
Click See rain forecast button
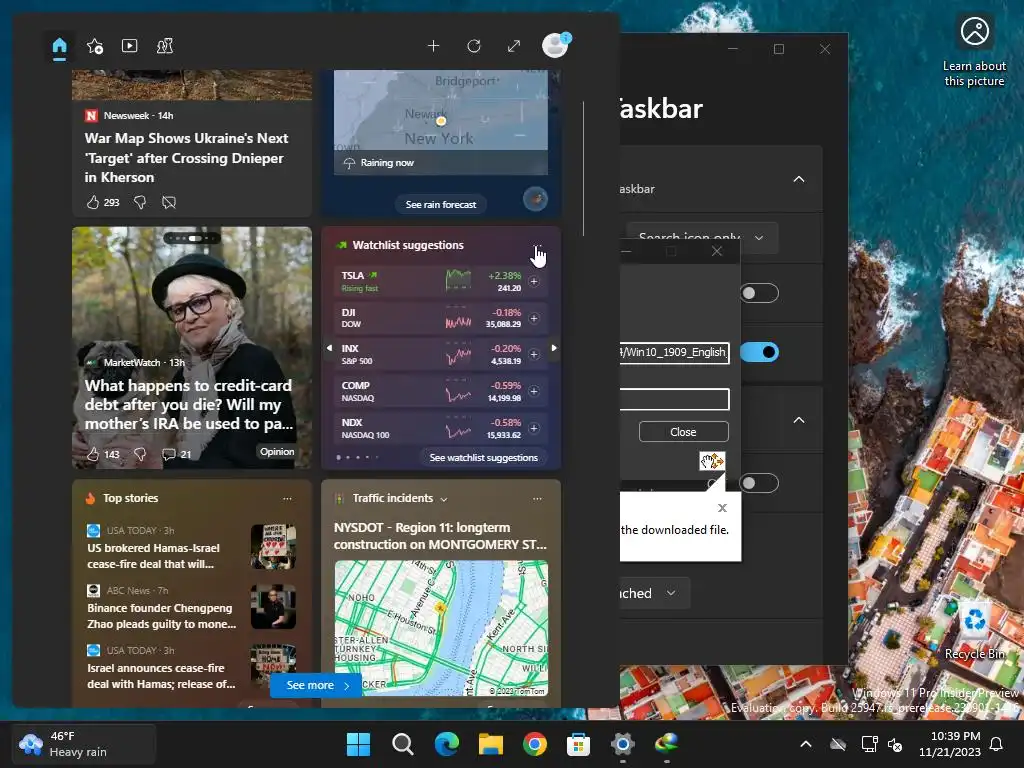[x=441, y=204]
